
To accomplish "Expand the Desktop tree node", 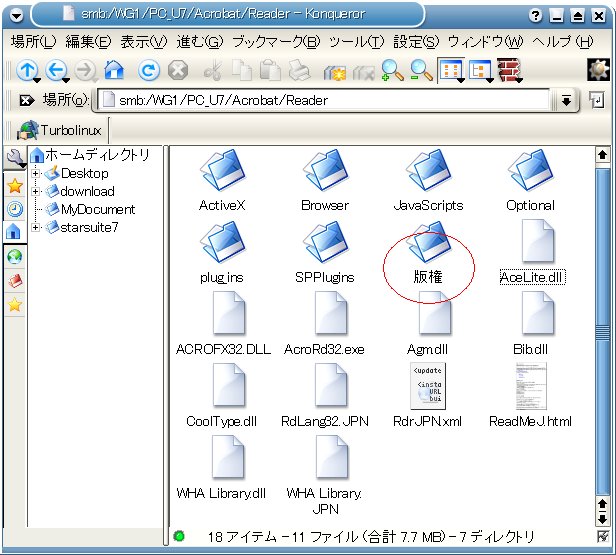I will 35,173.
